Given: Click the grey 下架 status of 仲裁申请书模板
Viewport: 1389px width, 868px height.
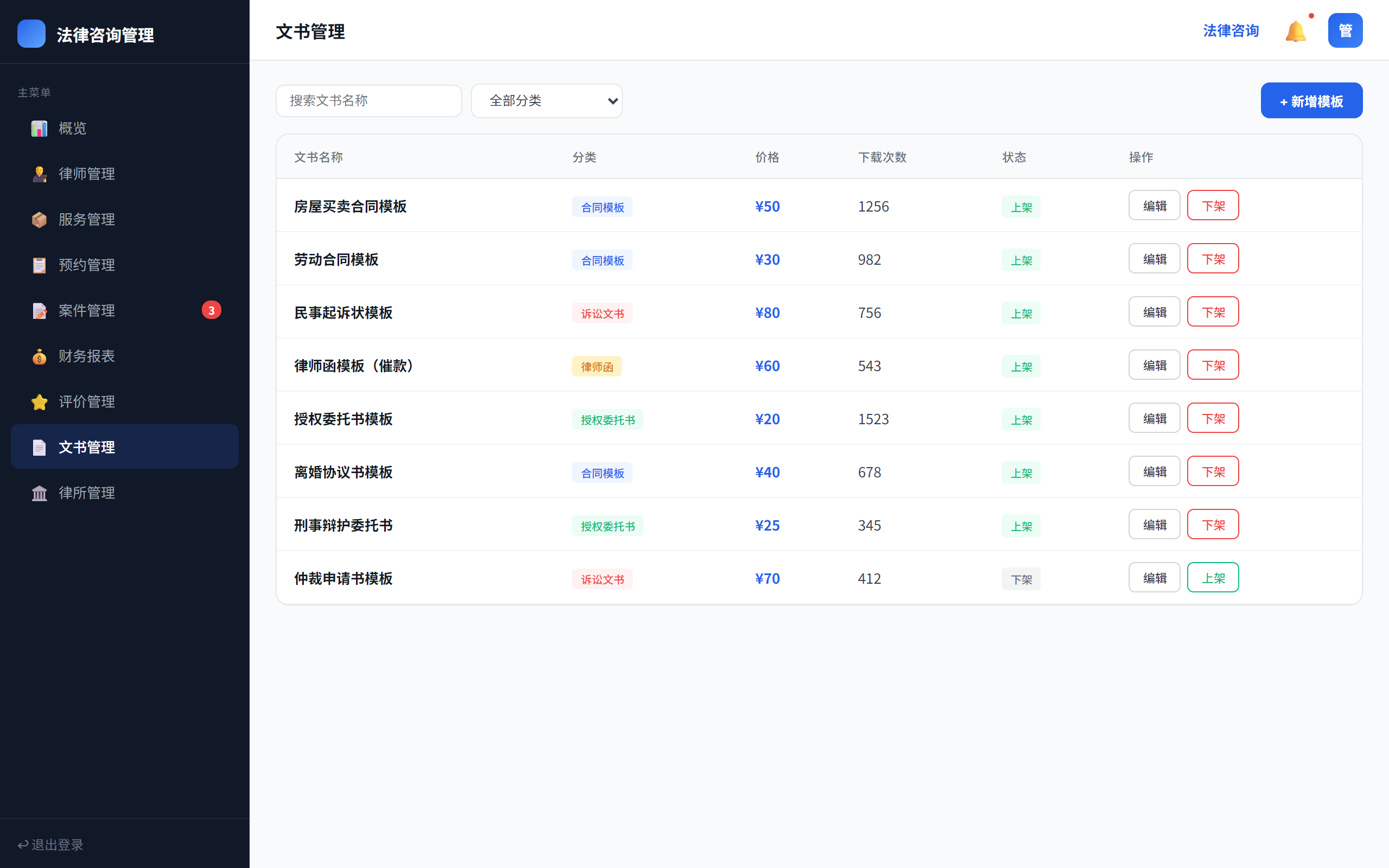Looking at the screenshot, I should pyautogui.click(x=1021, y=579).
